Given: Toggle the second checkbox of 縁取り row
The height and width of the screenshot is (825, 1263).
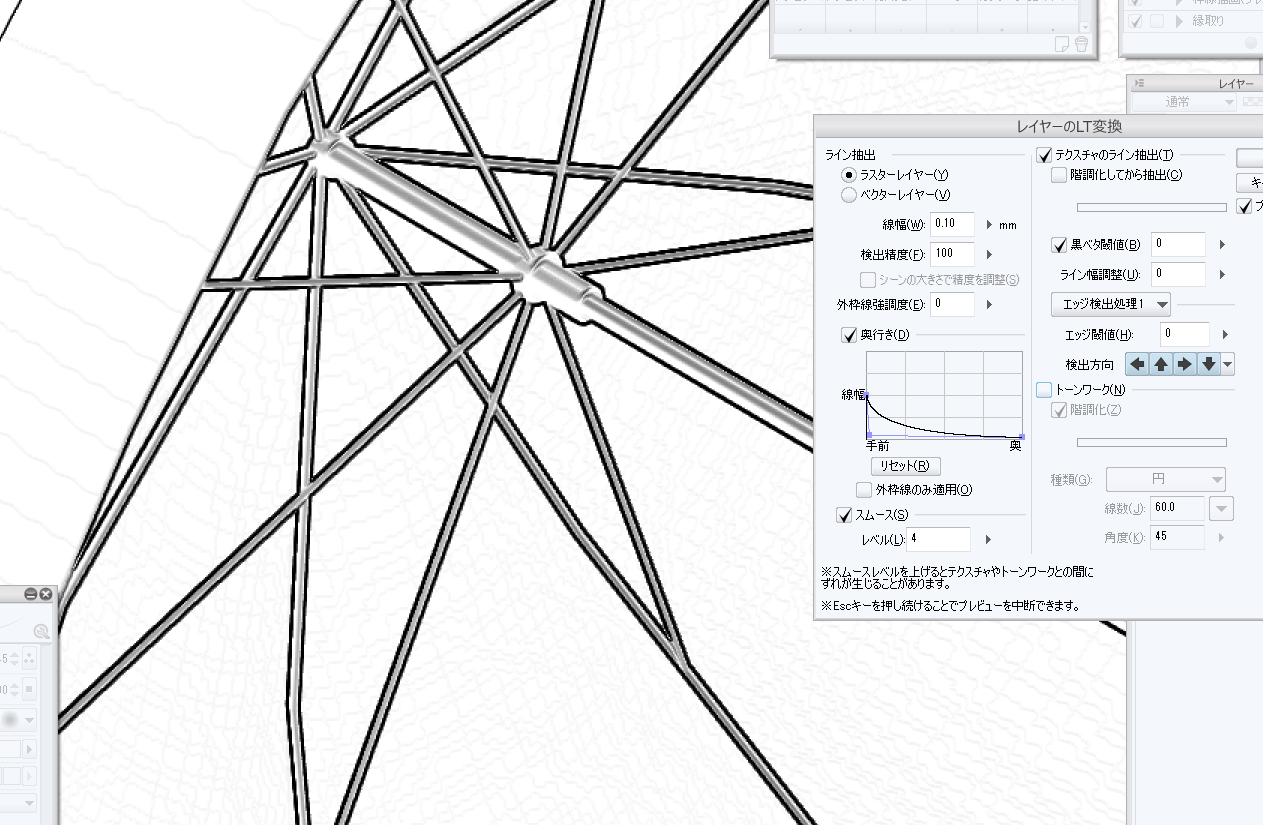Looking at the screenshot, I should [x=1155, y=20].
